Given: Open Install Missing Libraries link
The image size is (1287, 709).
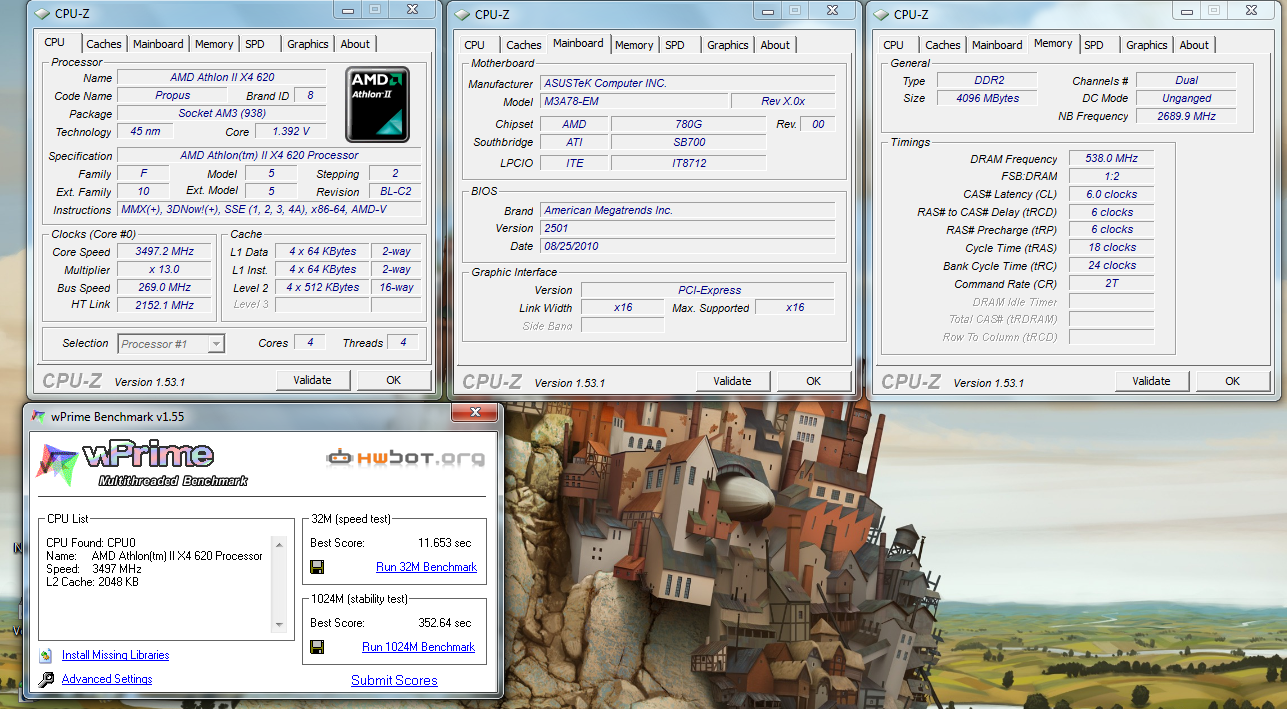Looking at the screenshot, I should (x=115, y=655).
